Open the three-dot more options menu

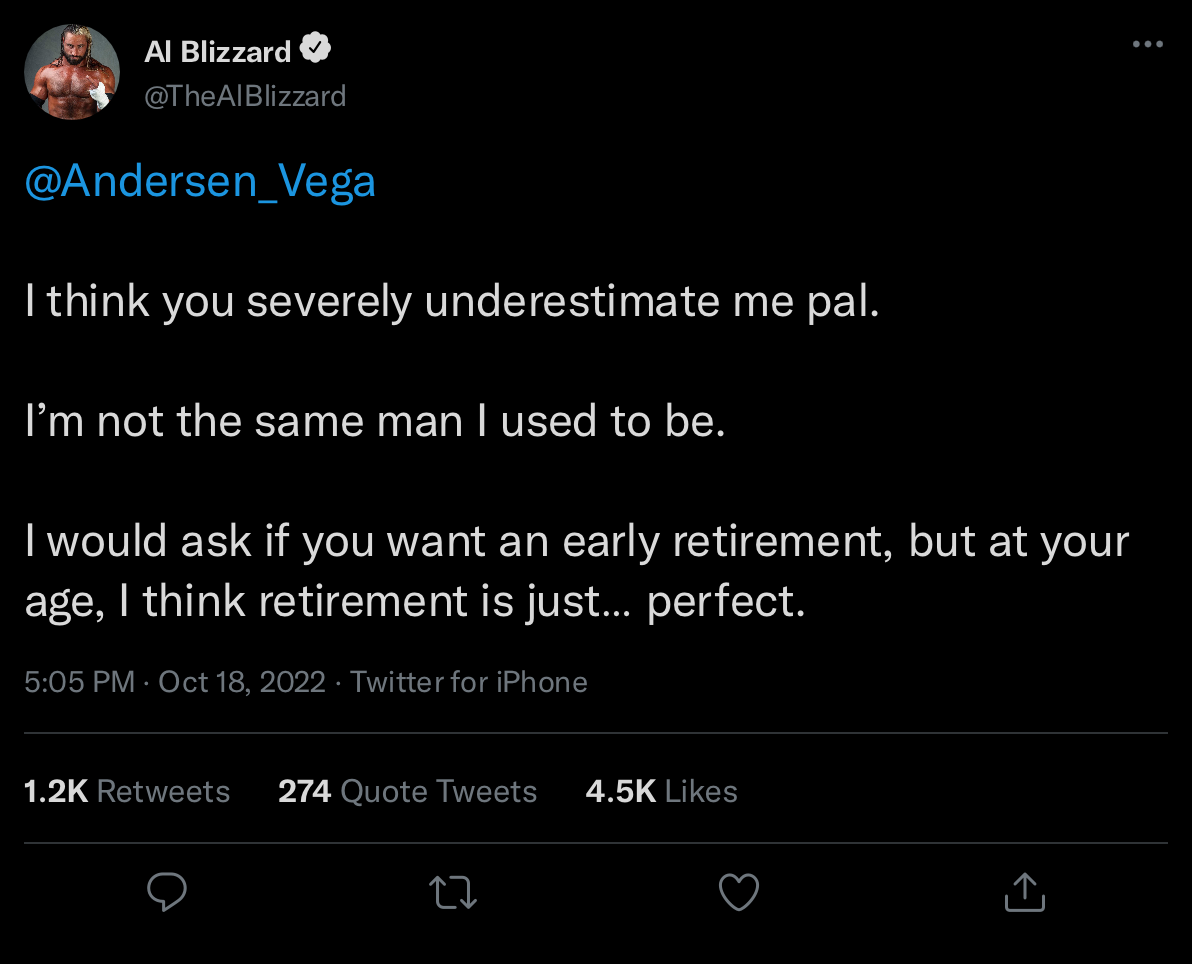(1147, 45)
